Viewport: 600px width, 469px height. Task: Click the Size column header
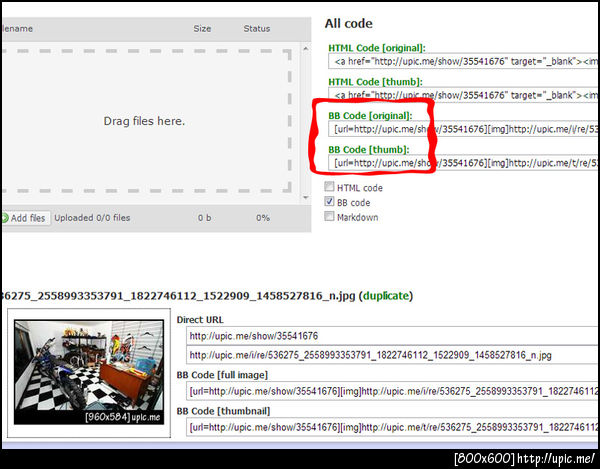point(202,29)
